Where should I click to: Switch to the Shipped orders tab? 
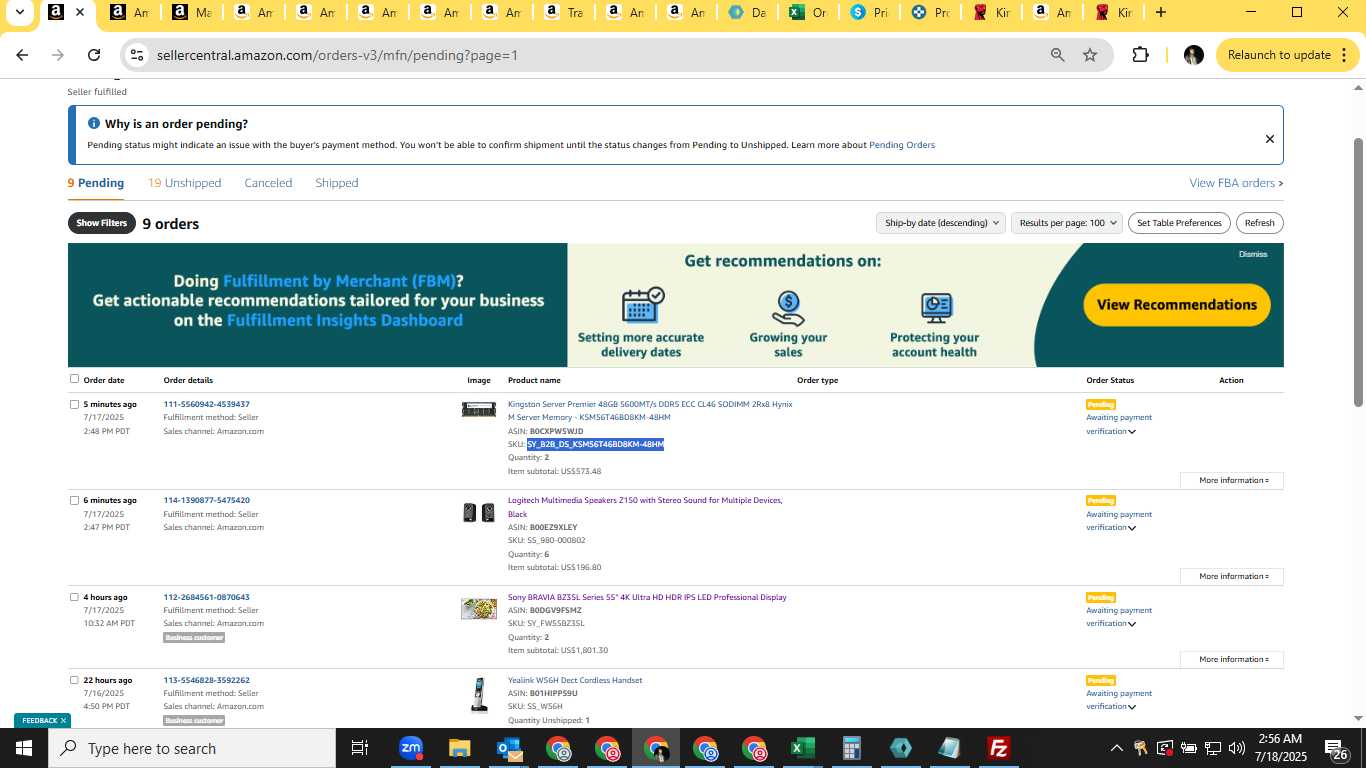click(337, 183)
